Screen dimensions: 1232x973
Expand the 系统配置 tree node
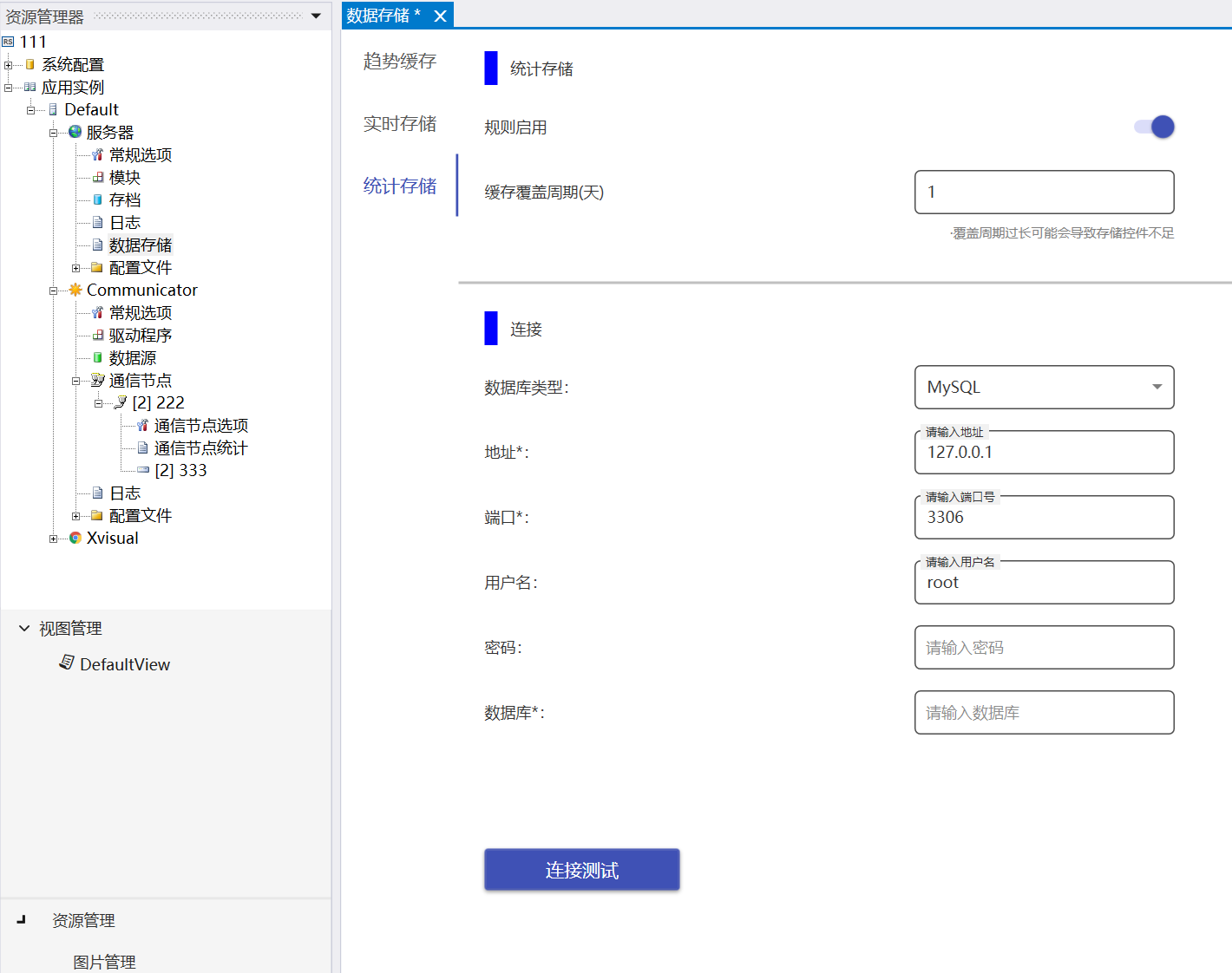(8, 65)
